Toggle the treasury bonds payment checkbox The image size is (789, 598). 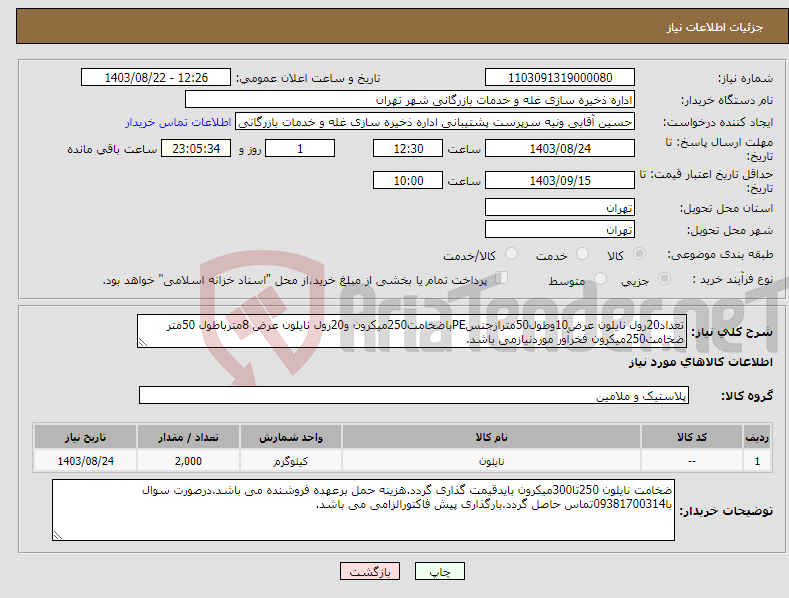502,278
